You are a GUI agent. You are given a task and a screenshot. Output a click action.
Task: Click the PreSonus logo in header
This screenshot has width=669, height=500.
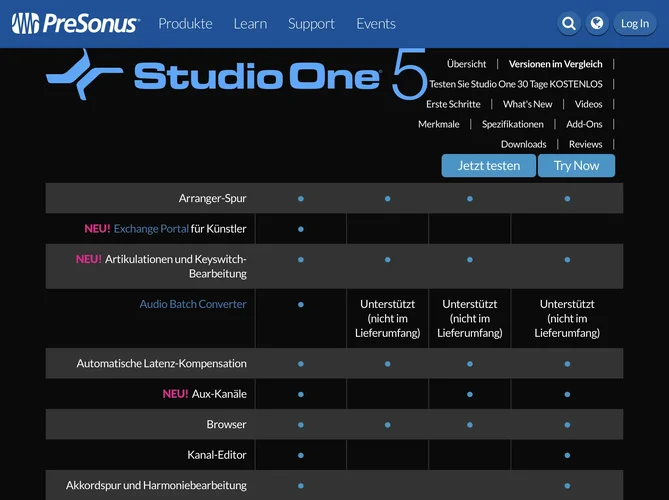(x=75, y=24)
